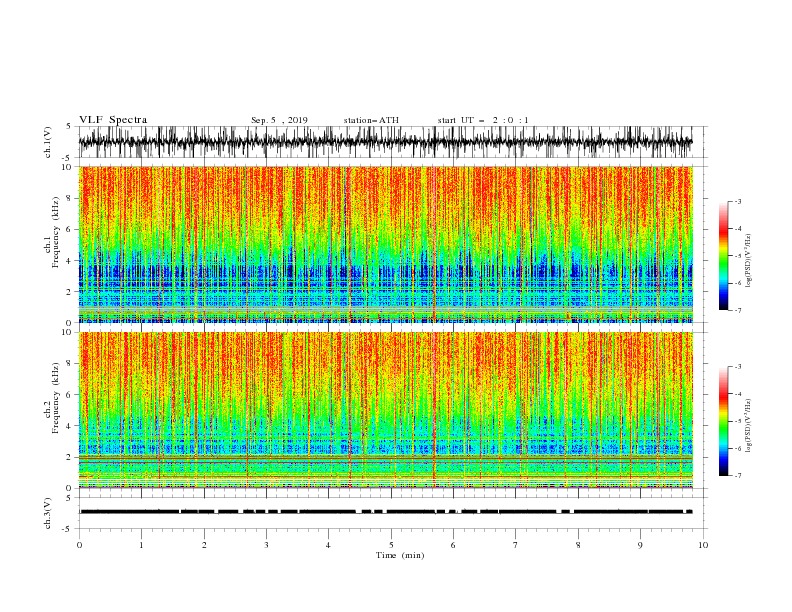Click the black ch.3 signal bar
792x612 pixels.
pyautogui.click(x=386, y=512)
